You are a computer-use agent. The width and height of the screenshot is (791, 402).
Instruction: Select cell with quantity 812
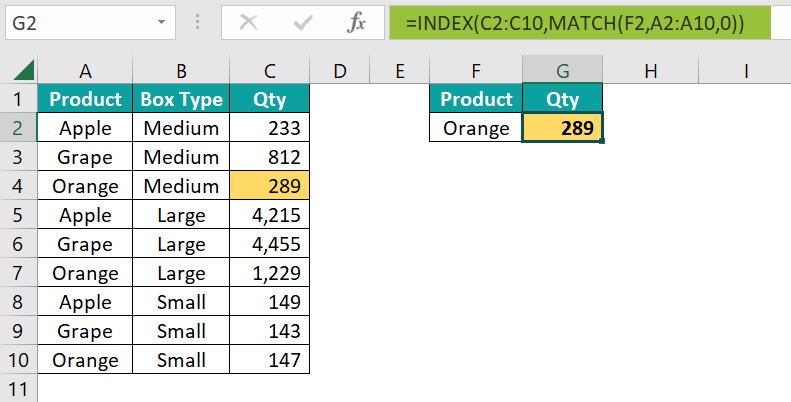tap(269, 156)
